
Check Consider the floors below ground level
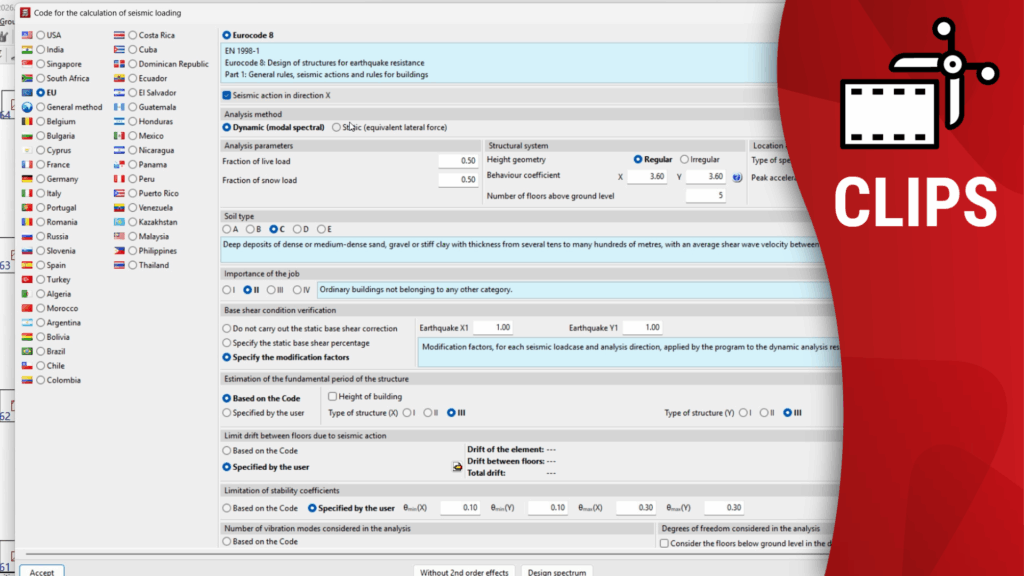pyautogui.click(x=665, y=543)
